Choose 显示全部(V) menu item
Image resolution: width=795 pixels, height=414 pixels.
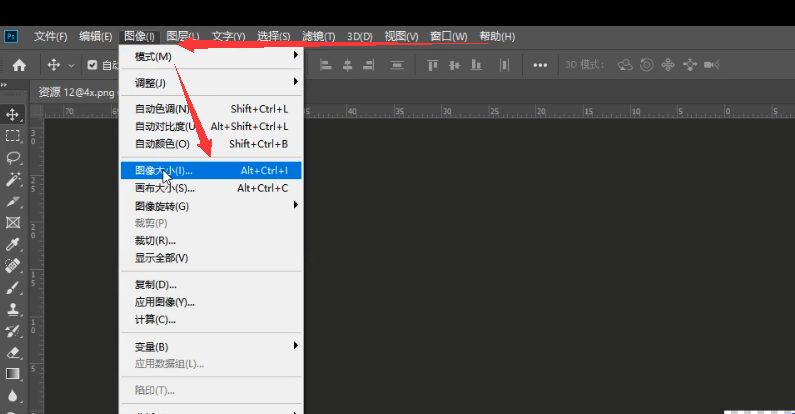click(x=211, y=258)
